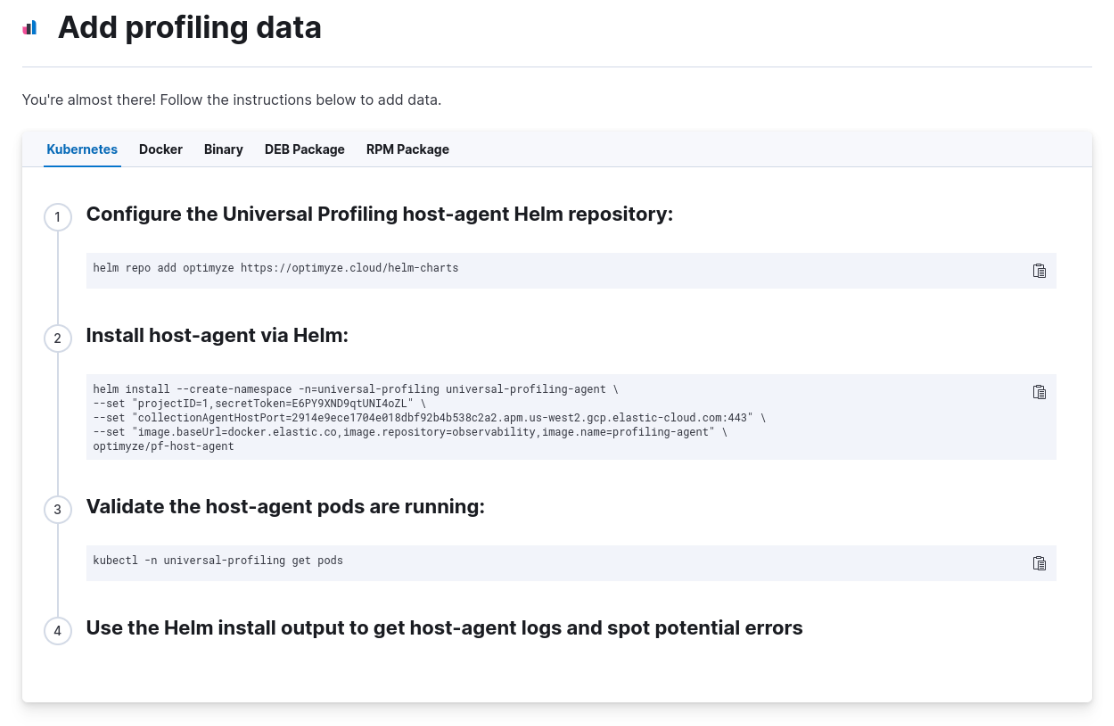Click step indicator 2 beside Install host-agent
This screenshot has width=1114, height=726.
(x=57, y=338)
